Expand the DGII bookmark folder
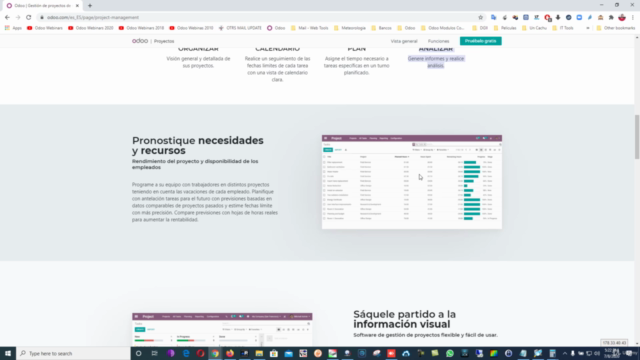 480,28
